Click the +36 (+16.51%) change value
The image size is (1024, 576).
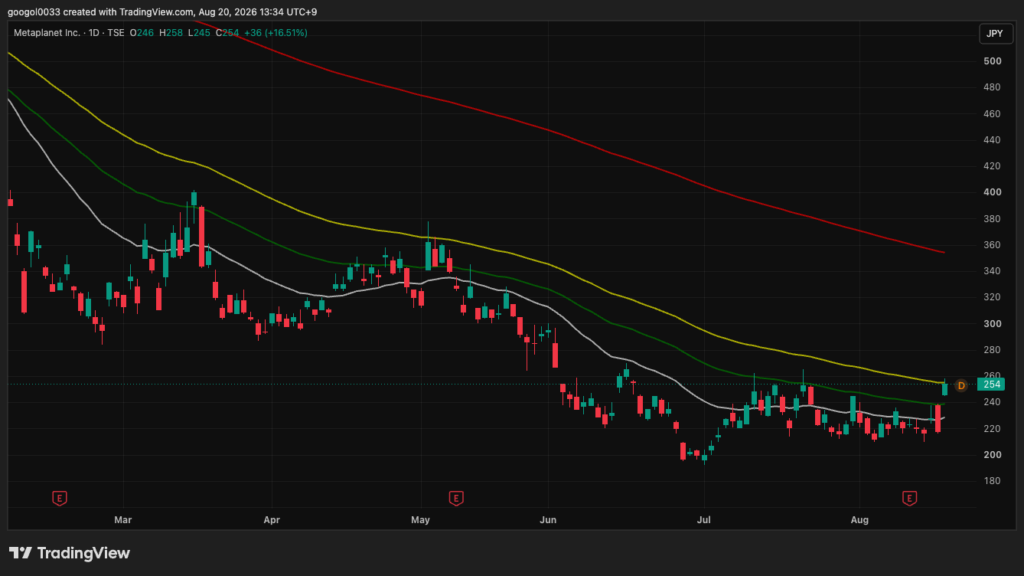pyautogui.click(x=276, y=33)
